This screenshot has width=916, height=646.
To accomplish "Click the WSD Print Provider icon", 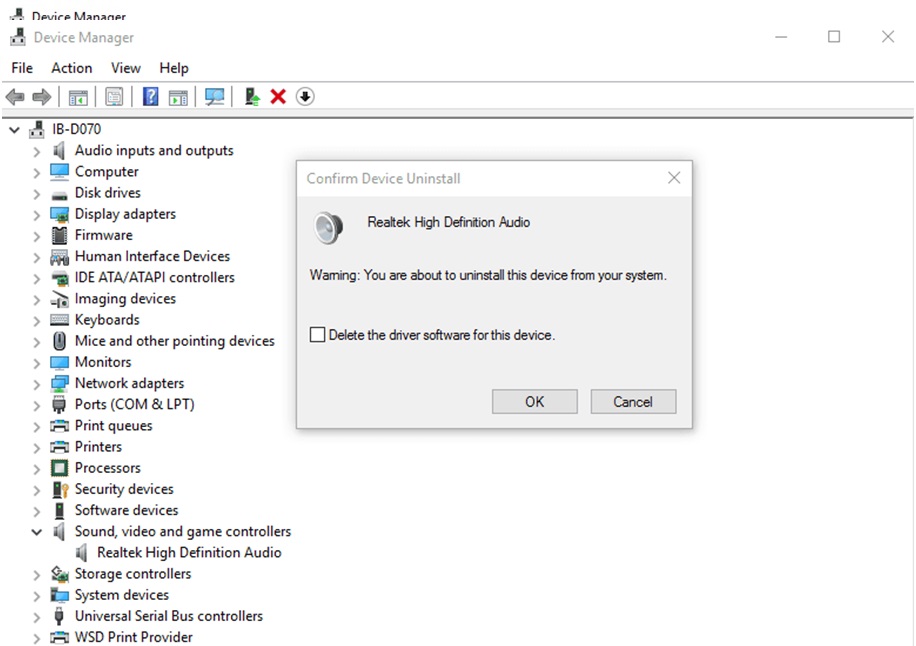I will (59, 637).
